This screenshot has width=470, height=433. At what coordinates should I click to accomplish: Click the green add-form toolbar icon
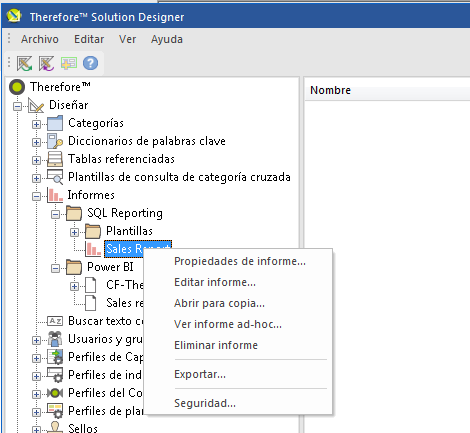(69, 63)
